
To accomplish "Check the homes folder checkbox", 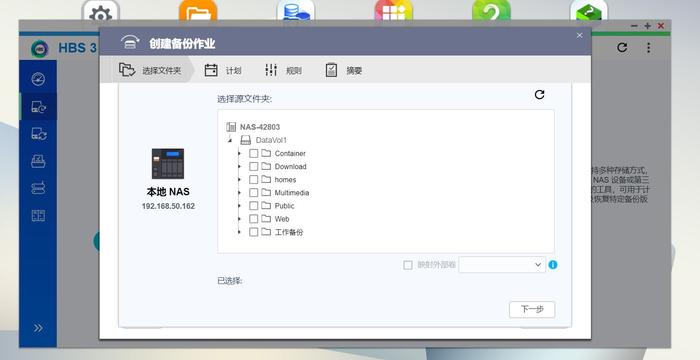I will [254, 180].
